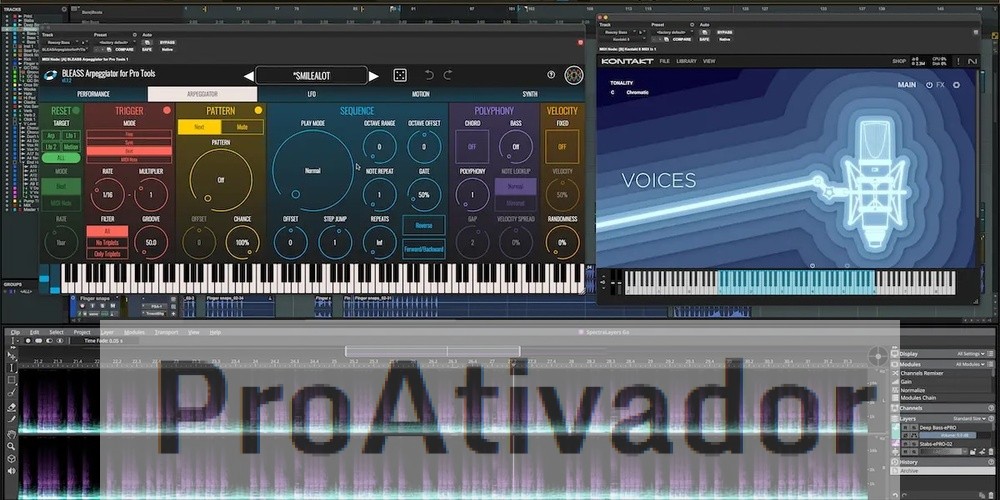Switch to the Motion tab
Screen dimensions: 1000x500
pyautogui.click(x=420, y=94)
